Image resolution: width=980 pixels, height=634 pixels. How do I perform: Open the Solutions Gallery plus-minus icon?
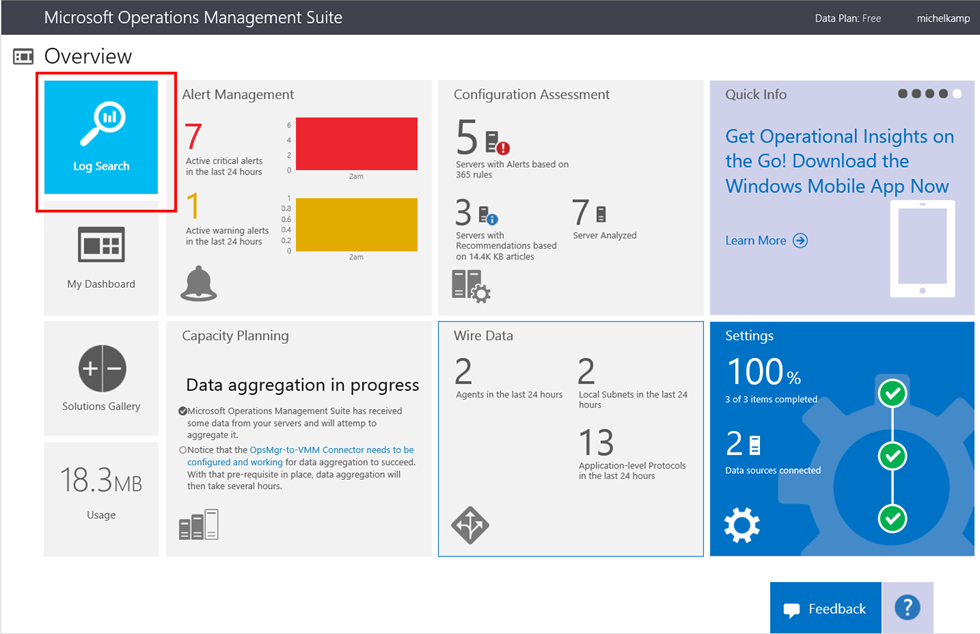102,368
